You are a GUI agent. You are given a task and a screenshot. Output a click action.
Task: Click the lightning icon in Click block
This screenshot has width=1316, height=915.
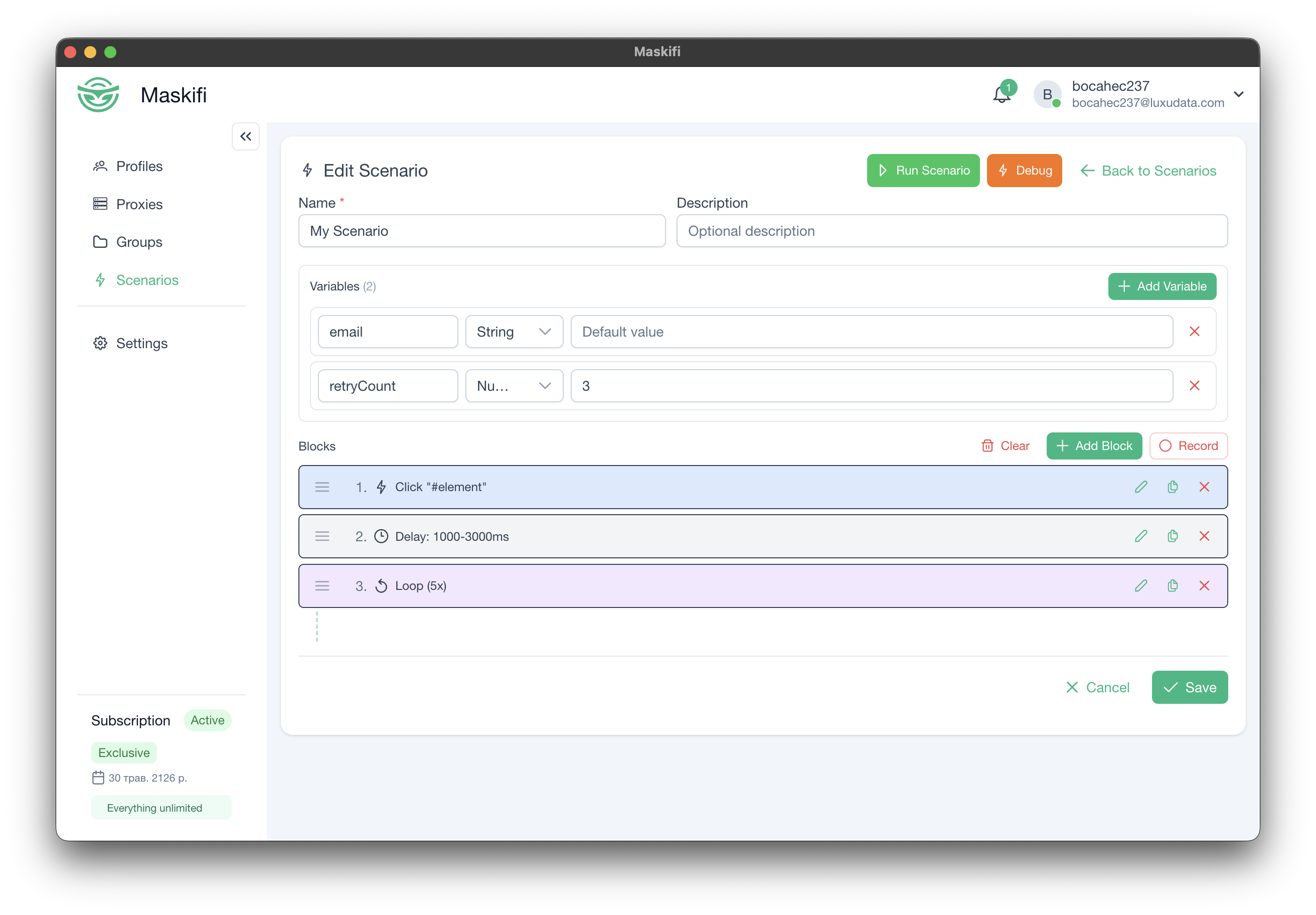coord(381,487)
